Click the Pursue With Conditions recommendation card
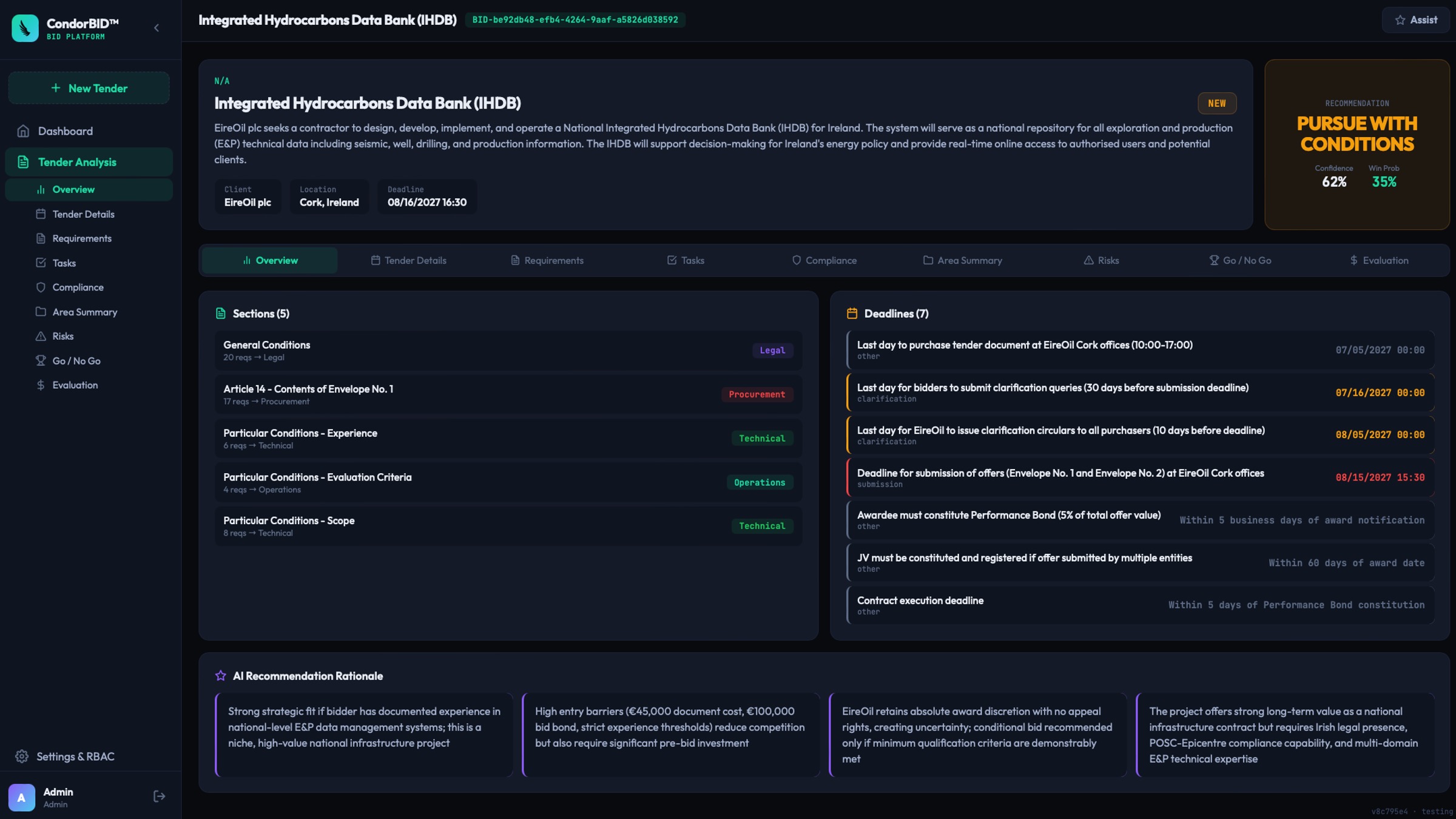The image size is (1456, 819). [x=1357, y=144]
